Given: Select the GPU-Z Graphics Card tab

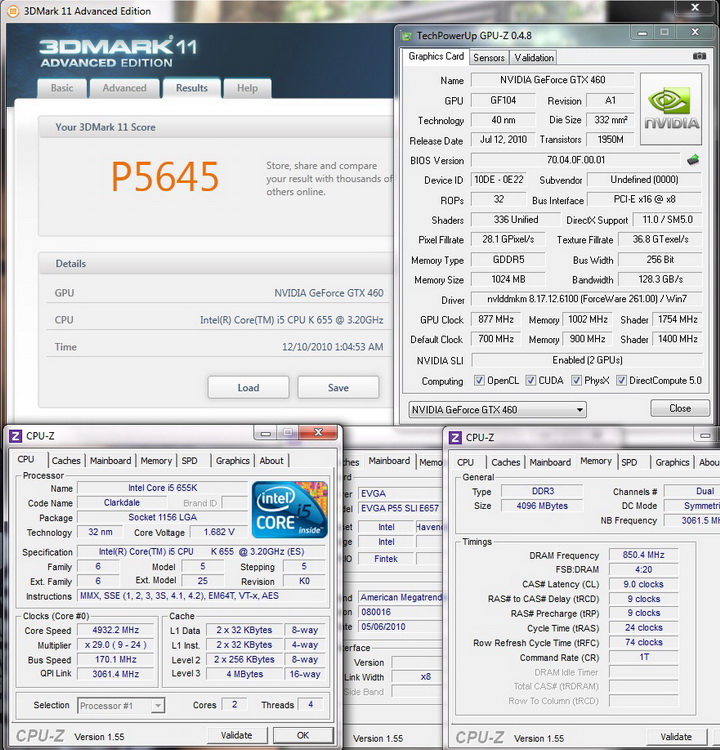Looking at the screenshot, I should click(436, 56).
